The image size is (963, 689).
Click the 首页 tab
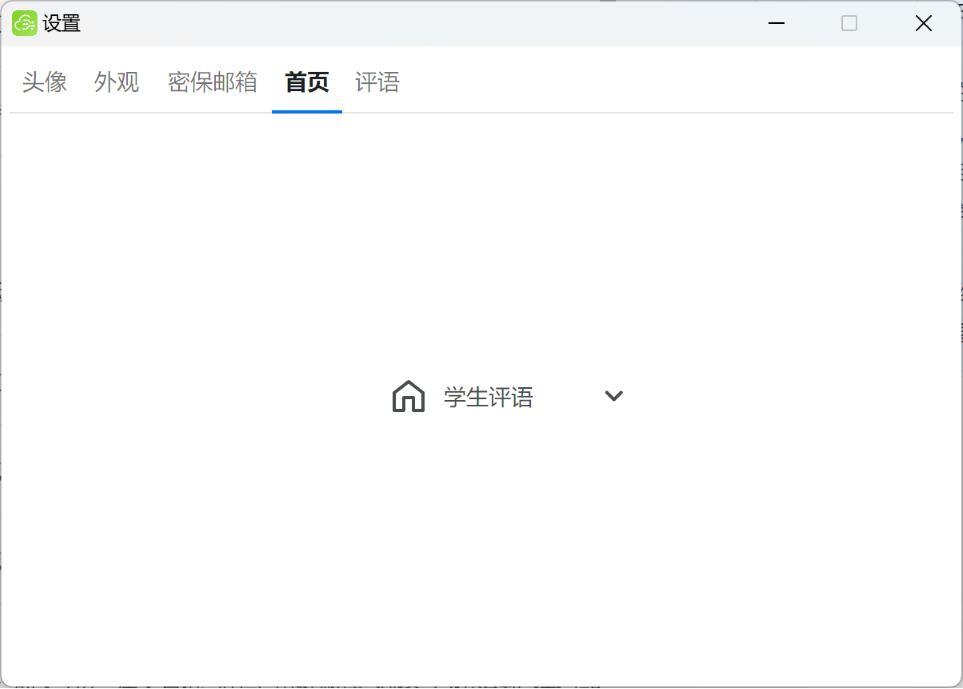coord(307,82)
